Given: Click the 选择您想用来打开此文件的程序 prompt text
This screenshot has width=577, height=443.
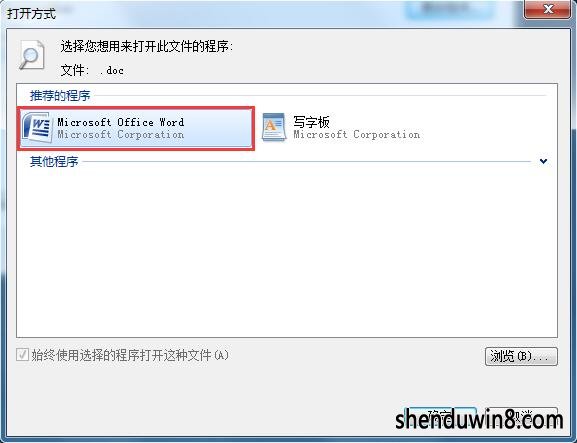Looking at the screenshot, I should click(146, 47).
